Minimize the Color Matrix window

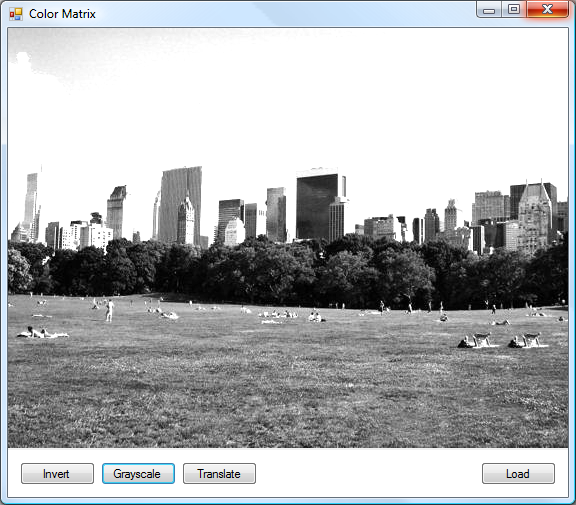point(489,10)
